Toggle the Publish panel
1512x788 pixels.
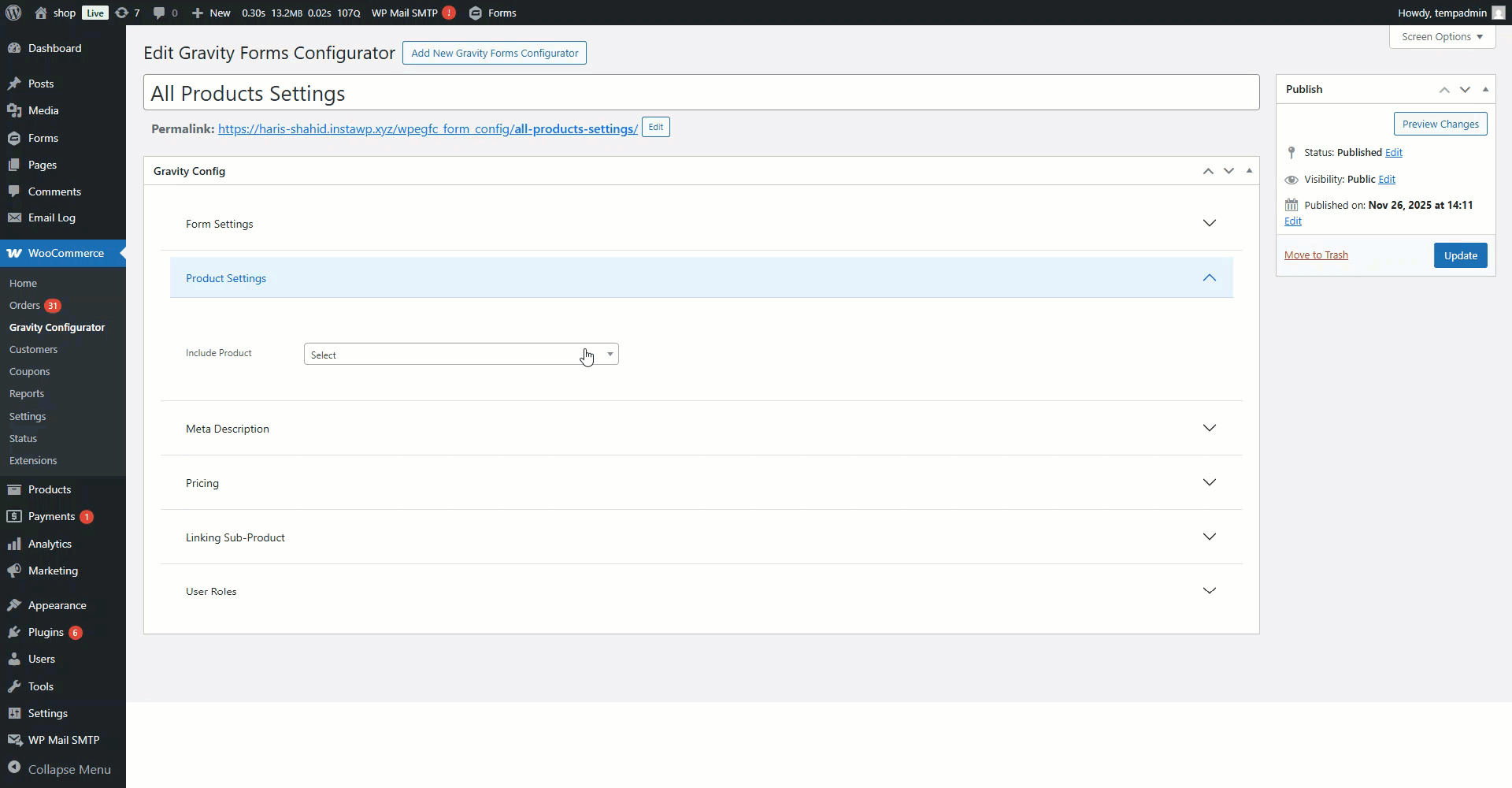pyautogui.click(x=1485, y=89)
